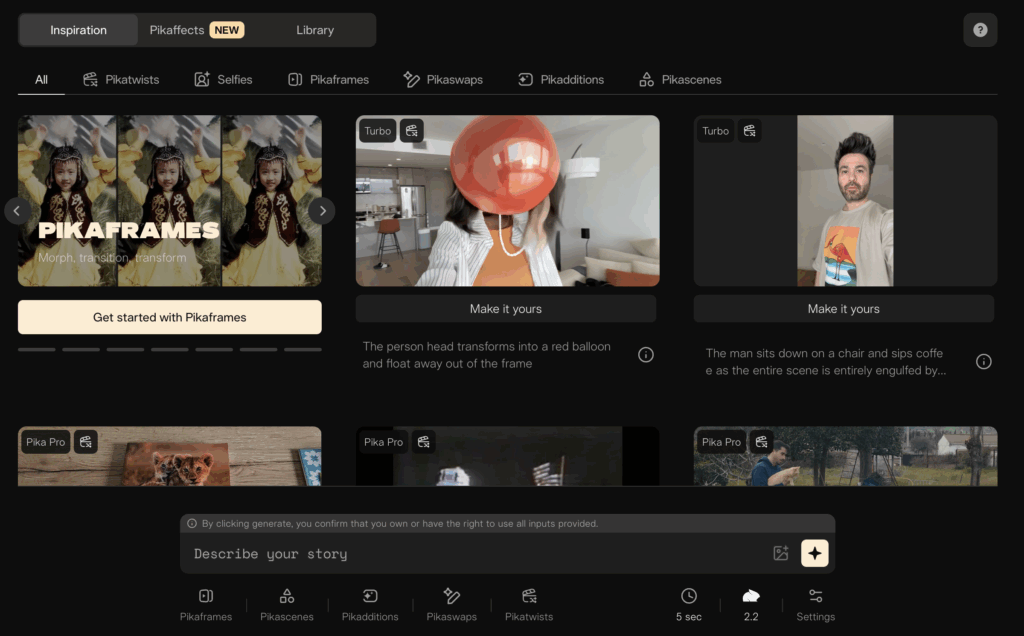
Task: Click the image upload icon in prompt box
Action: click(781, 553)
